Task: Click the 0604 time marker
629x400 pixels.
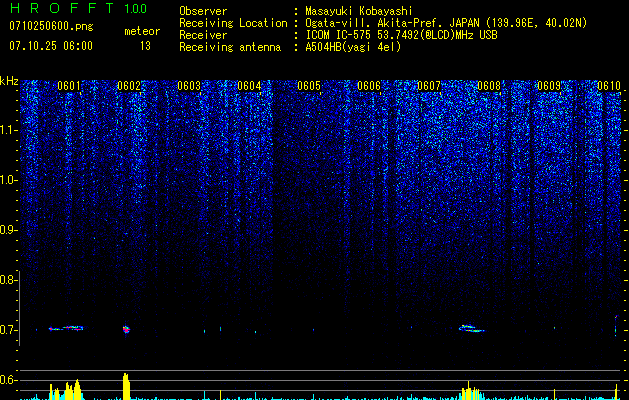Action: tap(249, 86)
